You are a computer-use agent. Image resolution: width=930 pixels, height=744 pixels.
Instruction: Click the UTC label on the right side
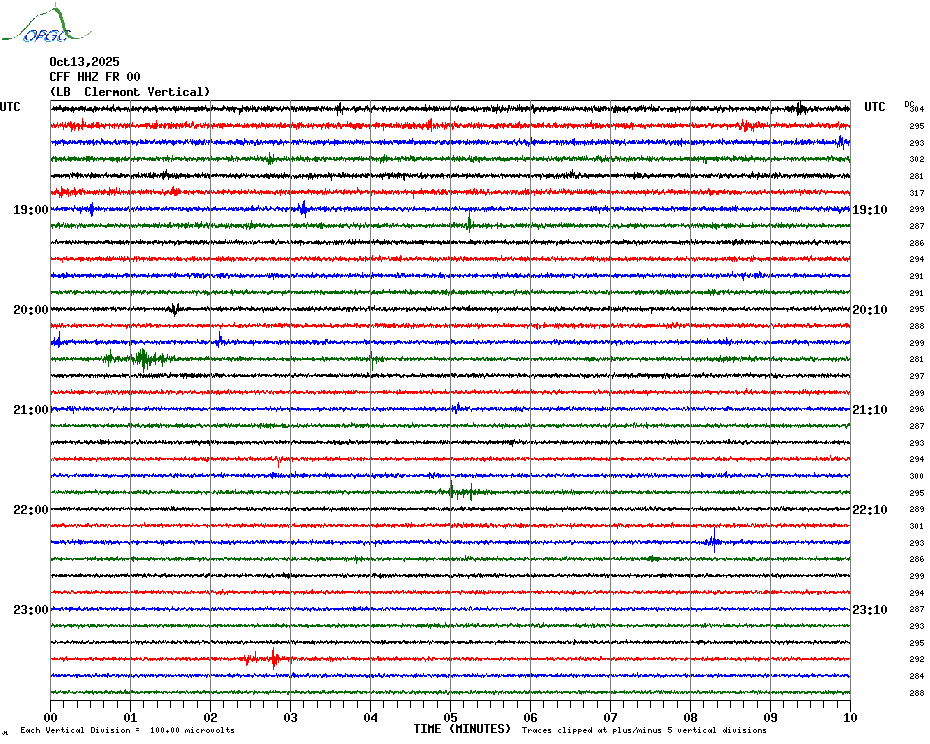coord(874,107)
